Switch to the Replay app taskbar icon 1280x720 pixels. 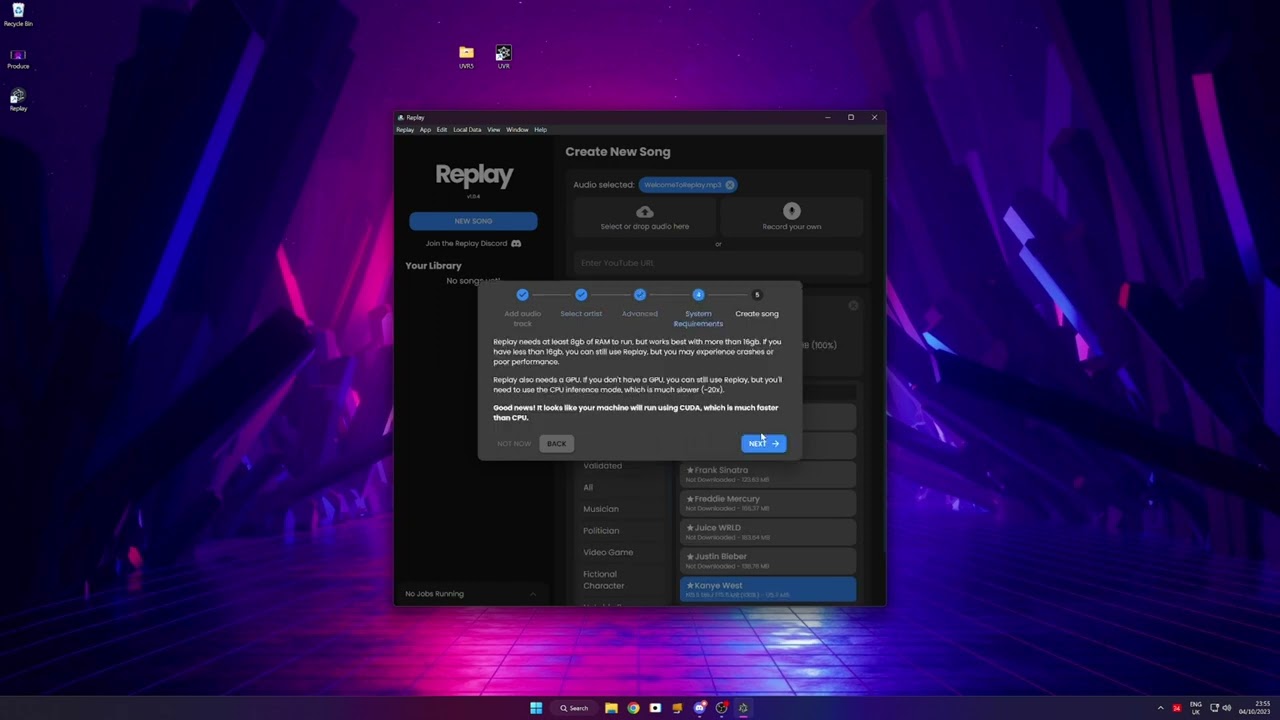(x=743, y=708)
